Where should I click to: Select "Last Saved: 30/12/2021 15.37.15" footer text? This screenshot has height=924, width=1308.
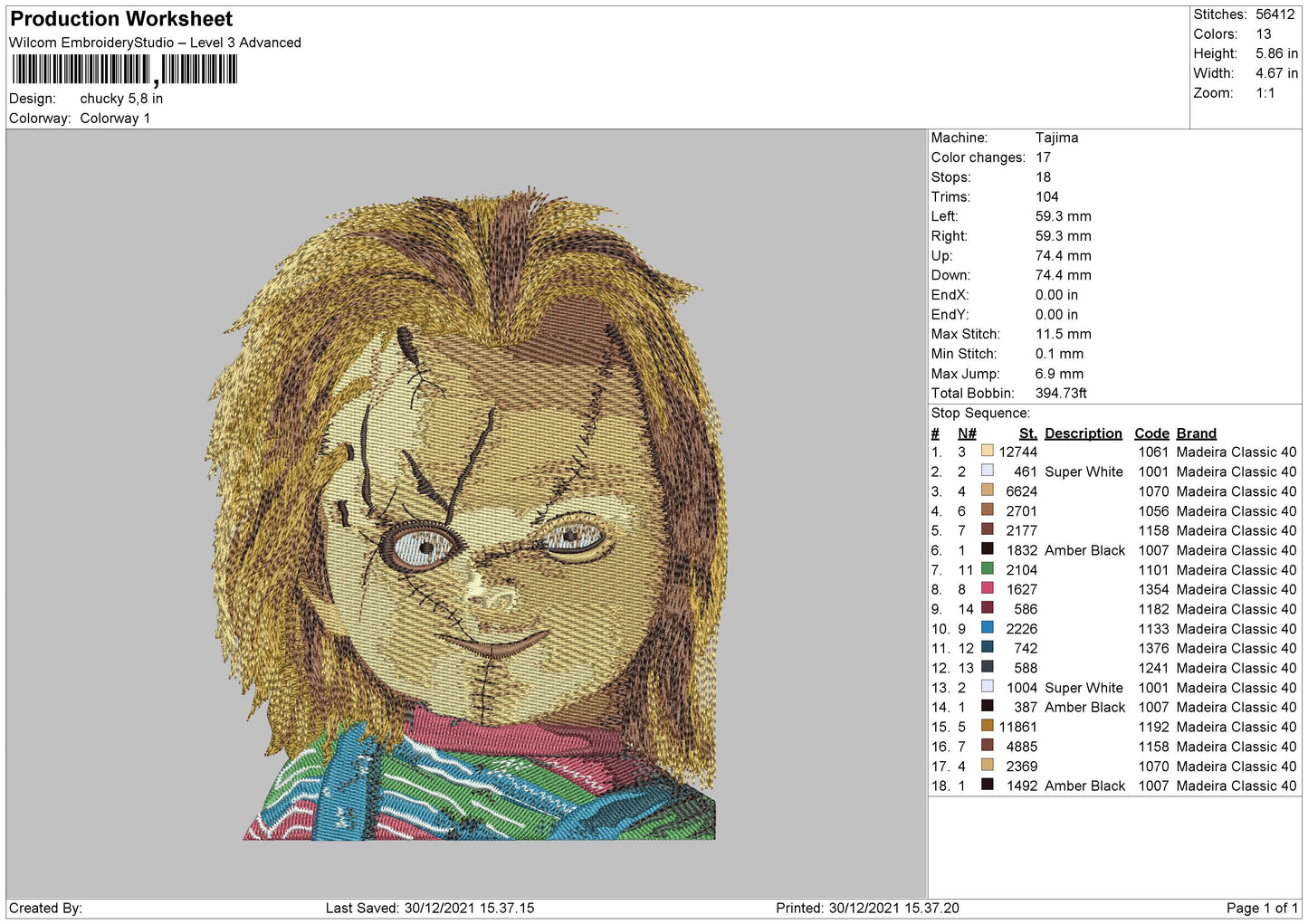click(430, 909)
